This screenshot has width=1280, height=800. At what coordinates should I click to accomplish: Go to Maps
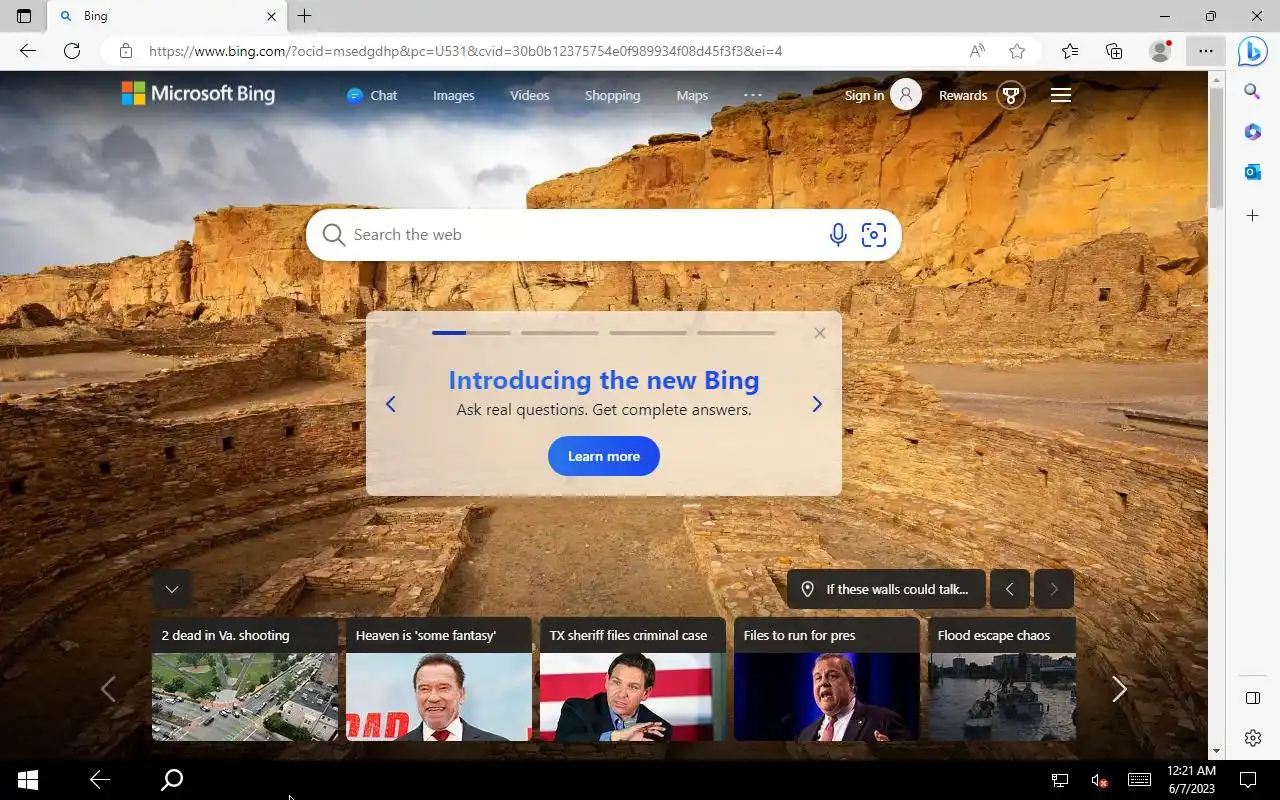[692, 95]
